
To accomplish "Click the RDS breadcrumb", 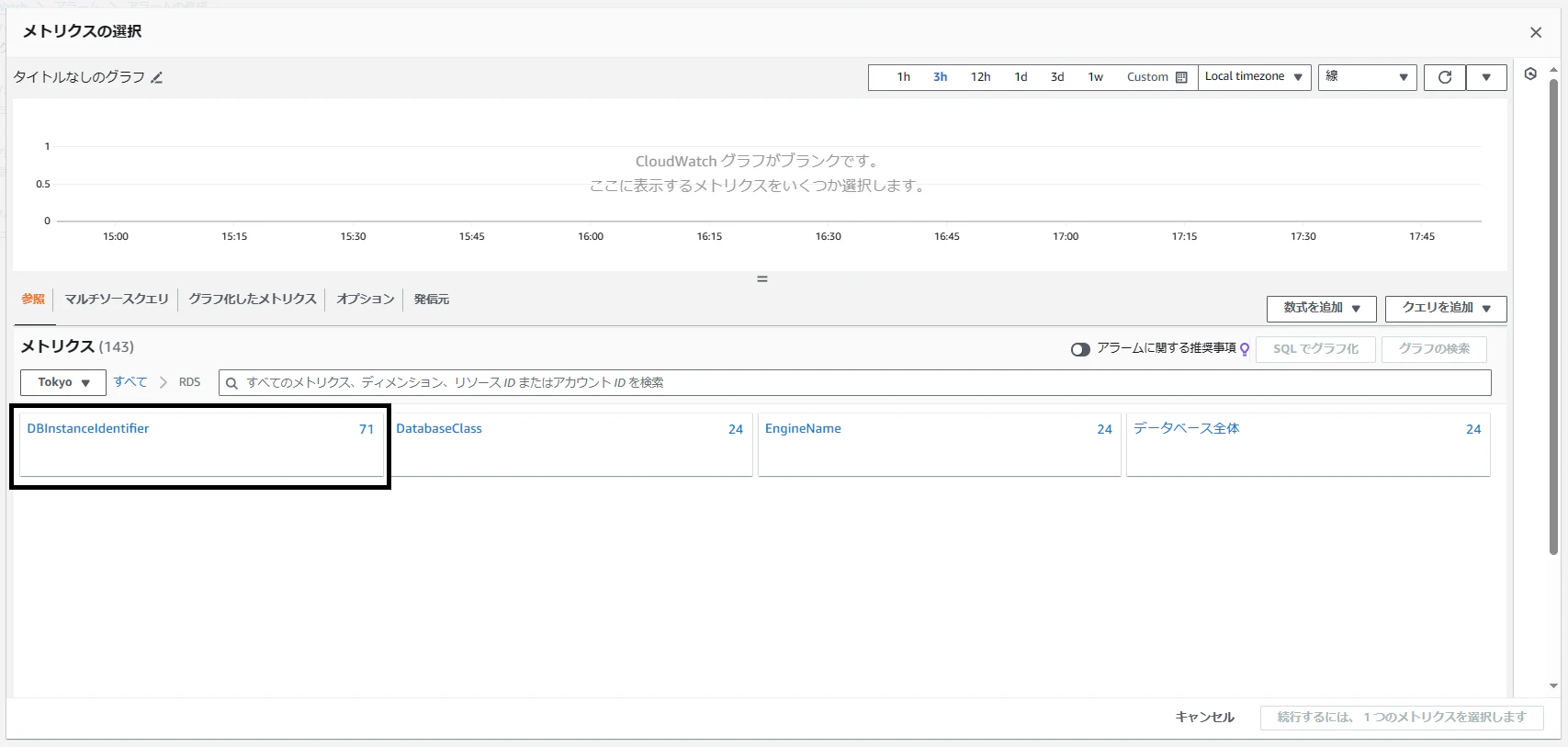I will 189,382.
